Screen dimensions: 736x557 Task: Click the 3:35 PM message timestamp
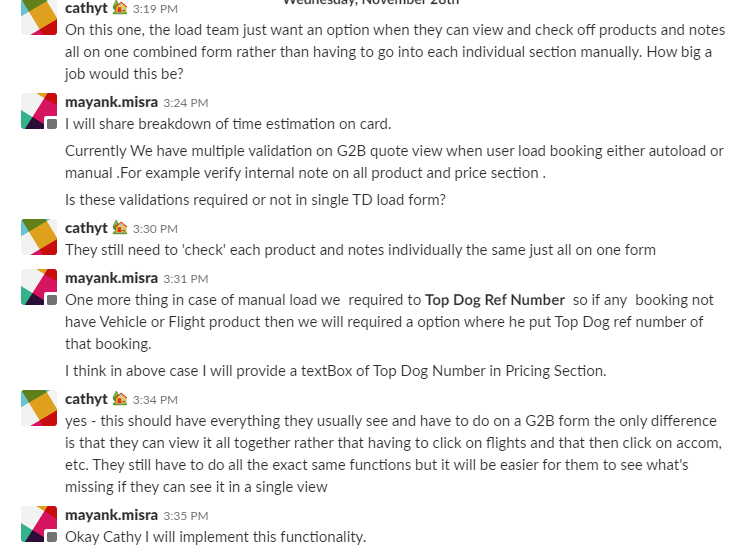(x=185, y=516)
